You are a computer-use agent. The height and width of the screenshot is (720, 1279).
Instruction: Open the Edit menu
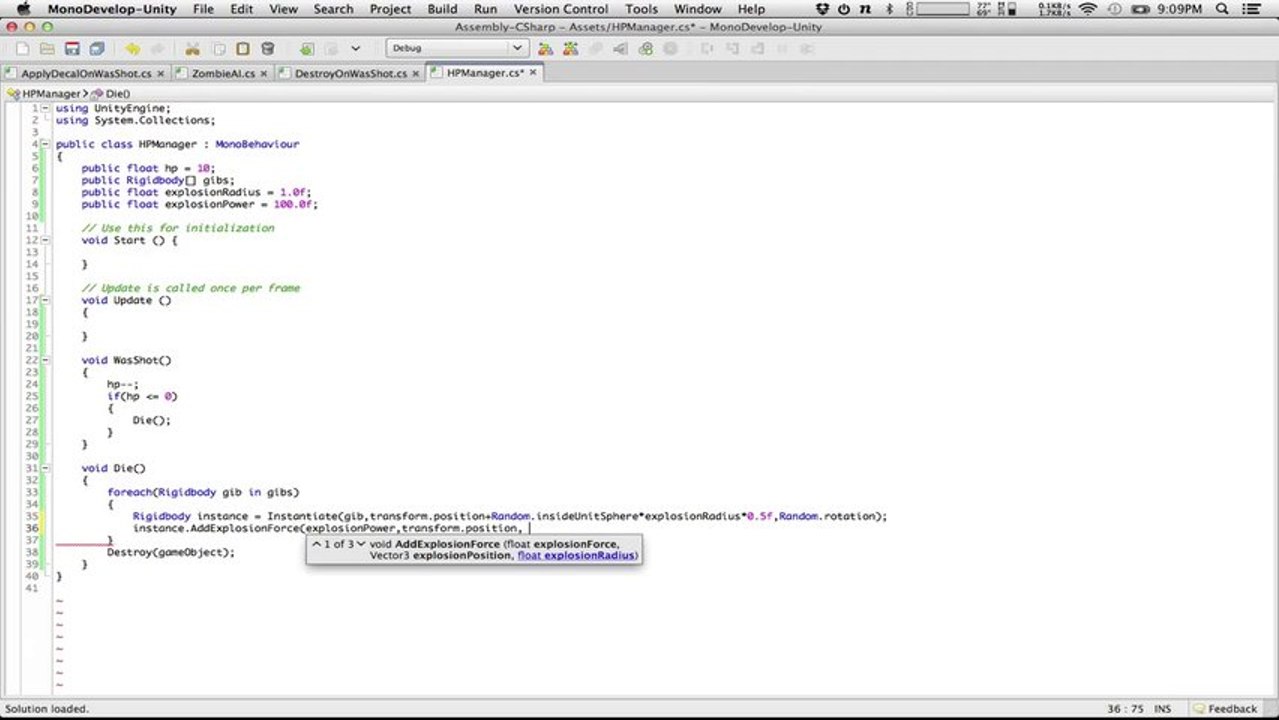point(242,9)
